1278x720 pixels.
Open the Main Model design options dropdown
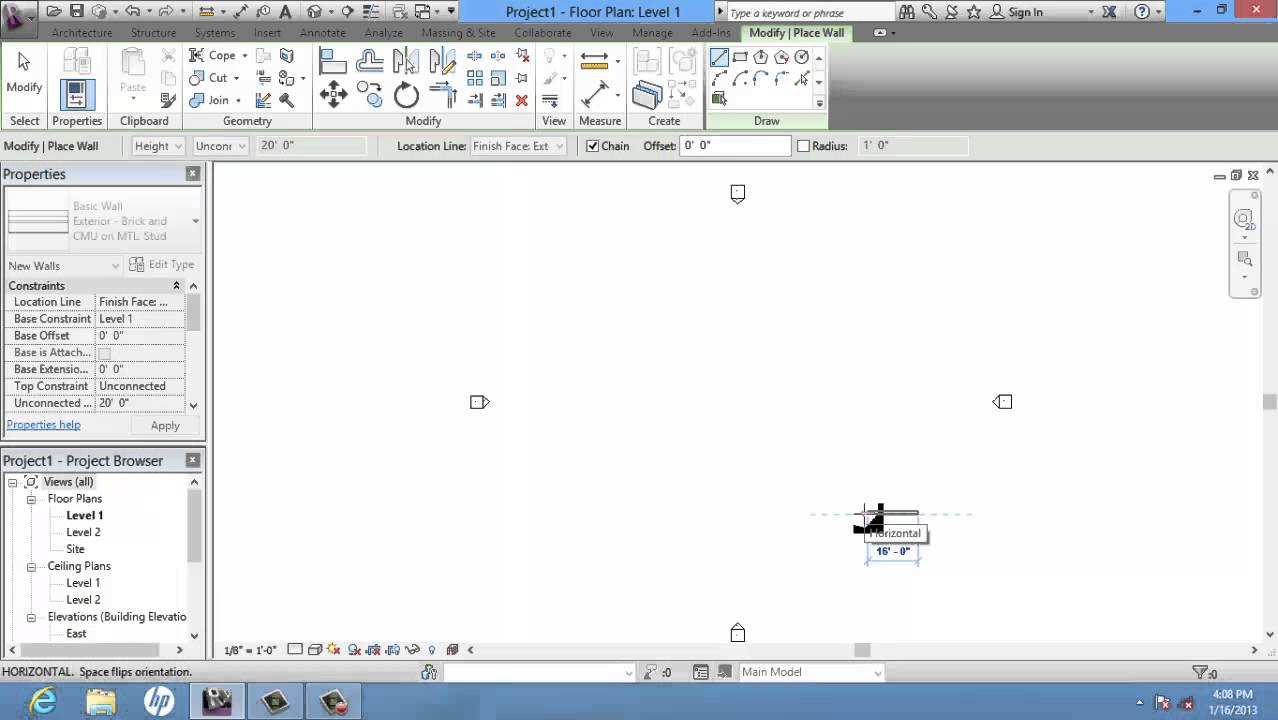[810, 672]
